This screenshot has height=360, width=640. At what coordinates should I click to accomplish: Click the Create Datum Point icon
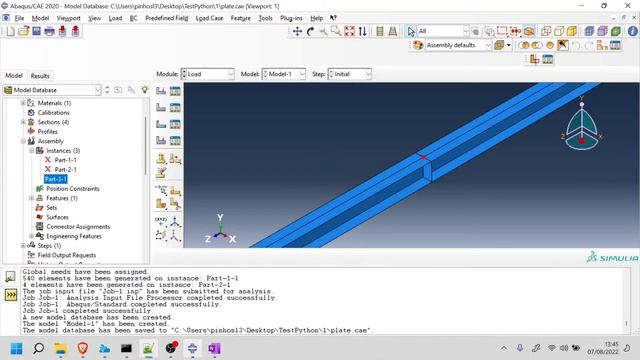161,222
